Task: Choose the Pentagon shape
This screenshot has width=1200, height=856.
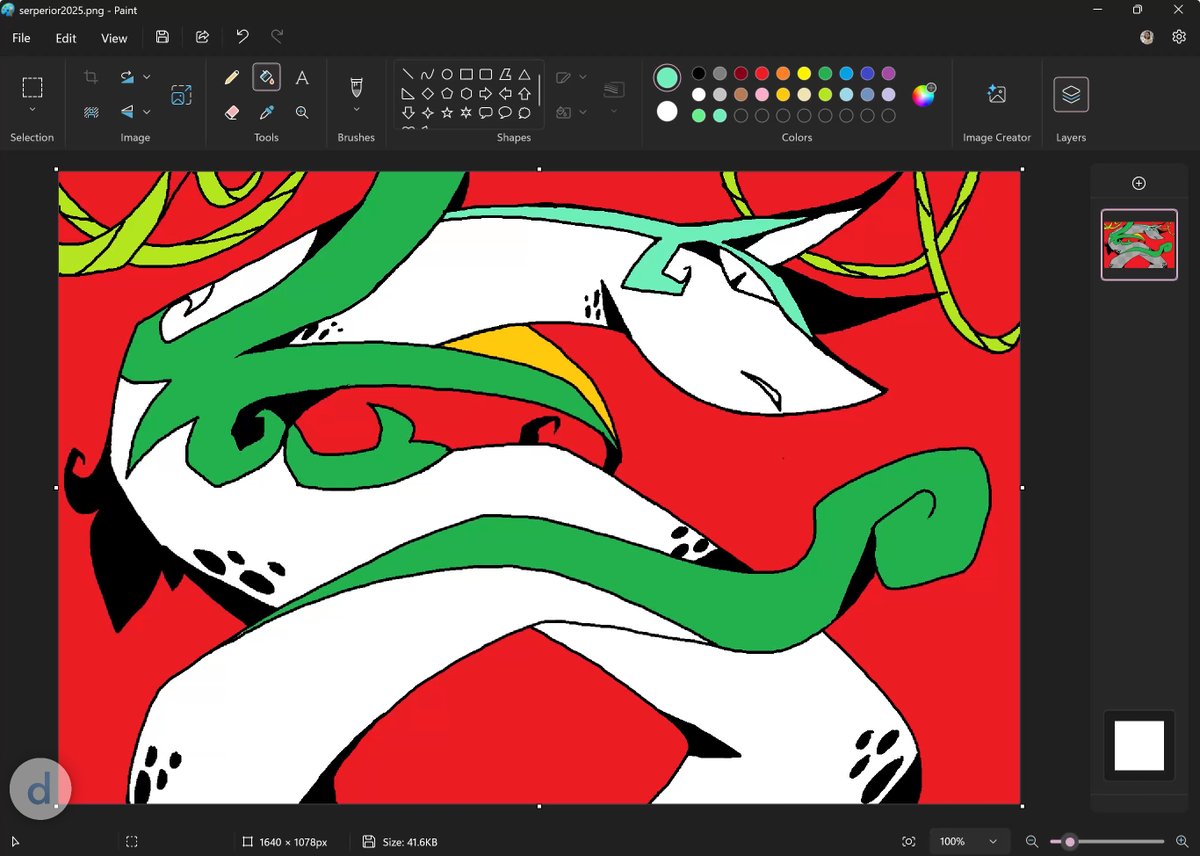Action: [447, 93]
